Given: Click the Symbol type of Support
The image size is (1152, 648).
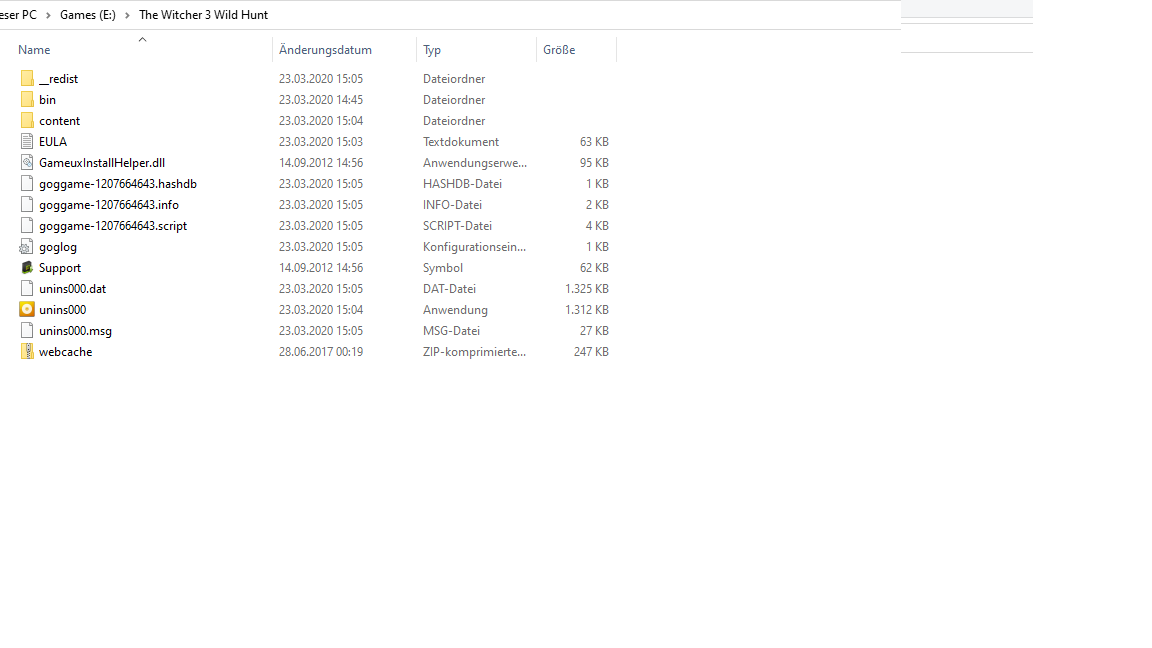Looking at the screenshot, I should [443, 268].
